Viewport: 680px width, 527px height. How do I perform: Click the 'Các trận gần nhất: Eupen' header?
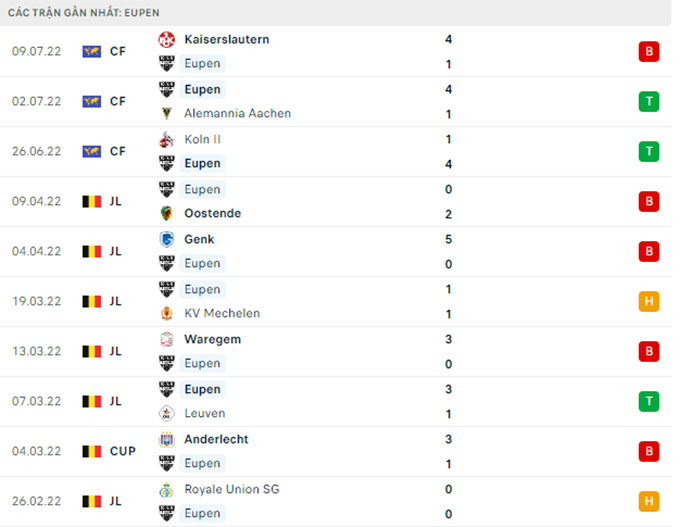(84, 12)
